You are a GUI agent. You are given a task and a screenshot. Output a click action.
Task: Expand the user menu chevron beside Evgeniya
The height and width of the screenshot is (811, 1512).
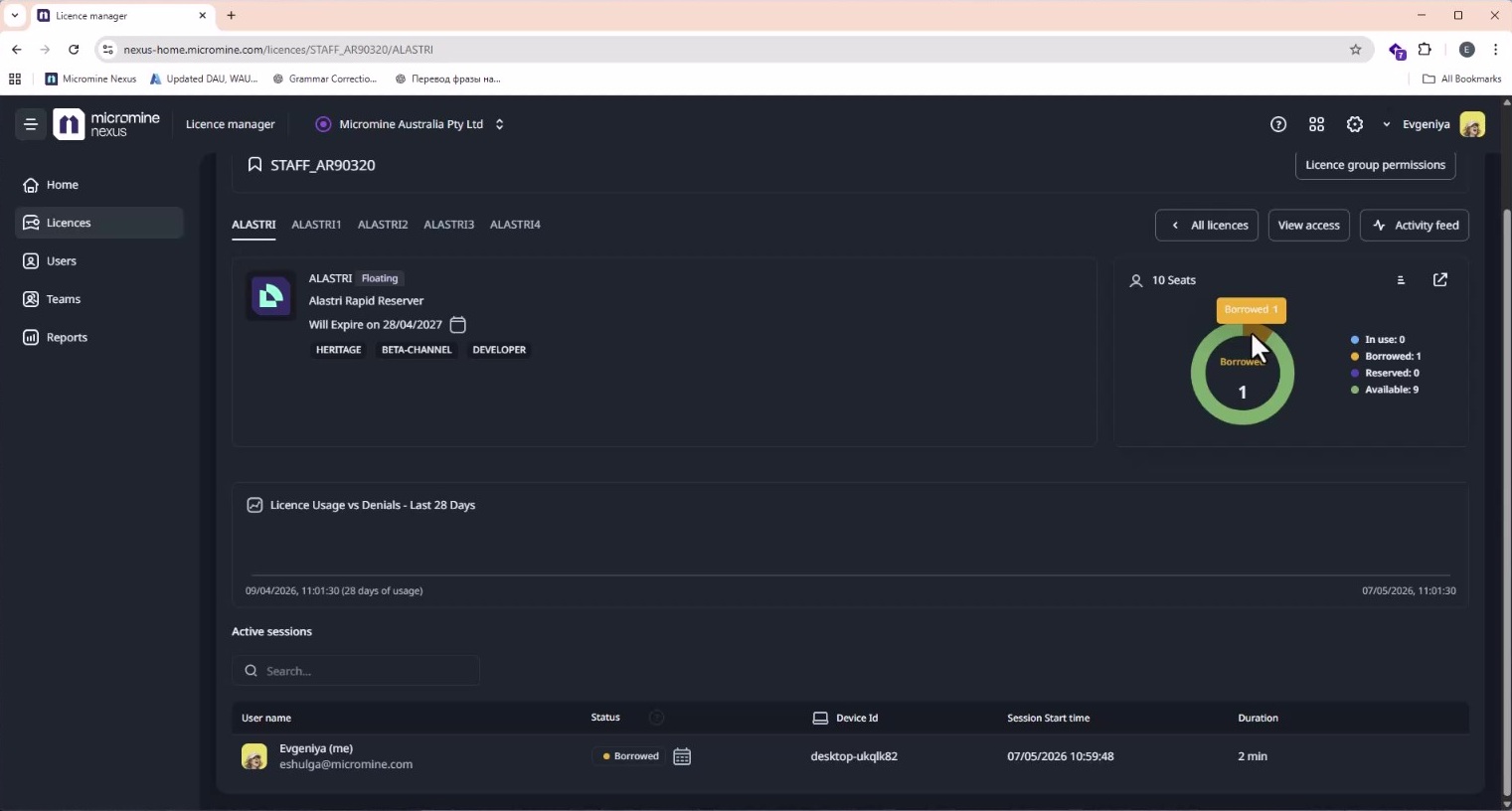(x=1386, y=124)
